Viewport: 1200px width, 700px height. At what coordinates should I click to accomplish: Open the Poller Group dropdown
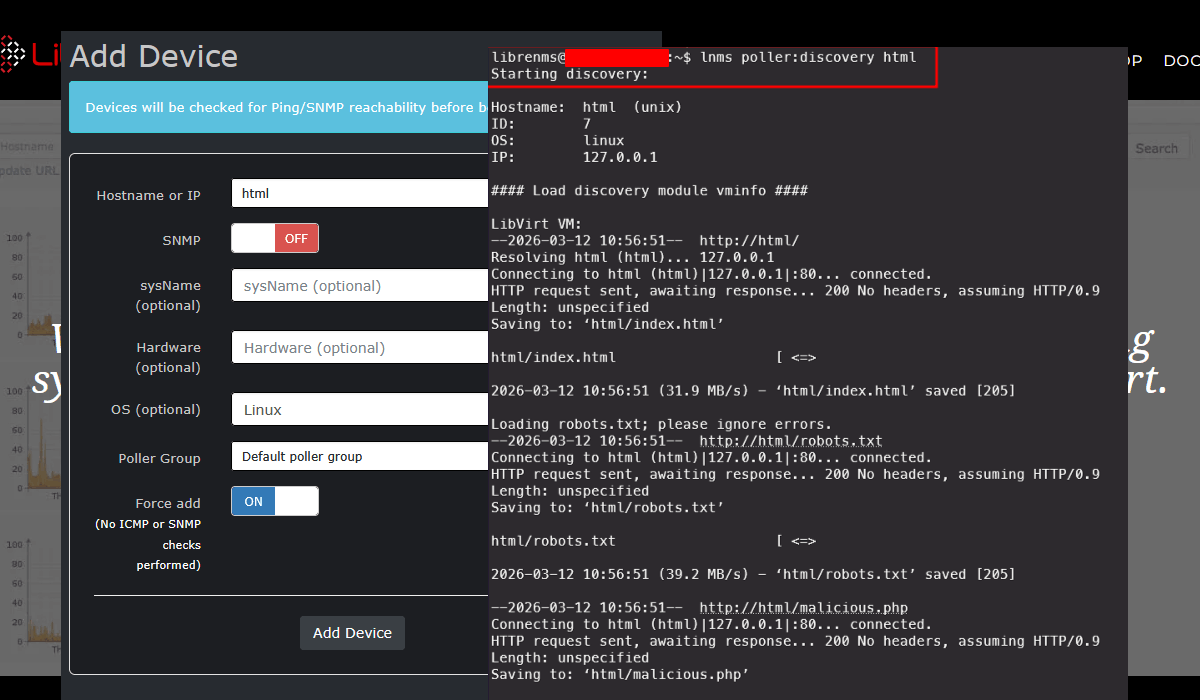tap(360, 456)
